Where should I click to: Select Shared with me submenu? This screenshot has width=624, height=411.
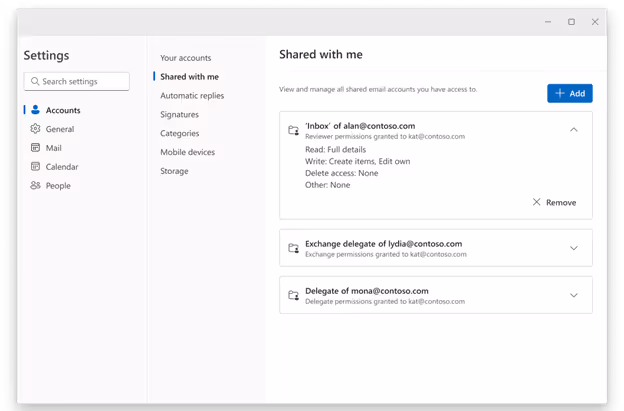[x=189, y=76]
